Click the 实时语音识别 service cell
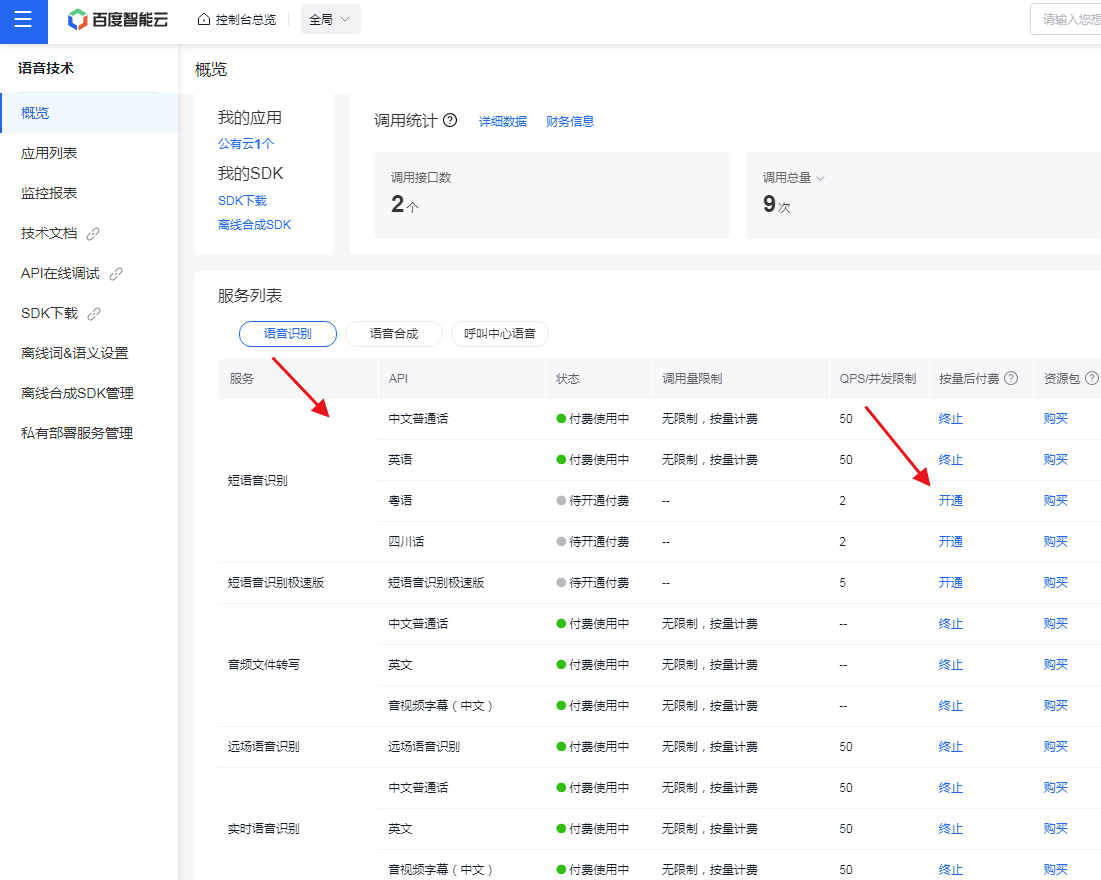The image size is (1101, 880). coord(263,829)
